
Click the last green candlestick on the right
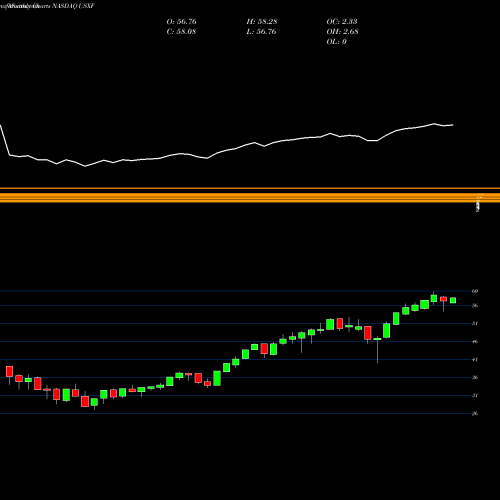tap(453, 300)
